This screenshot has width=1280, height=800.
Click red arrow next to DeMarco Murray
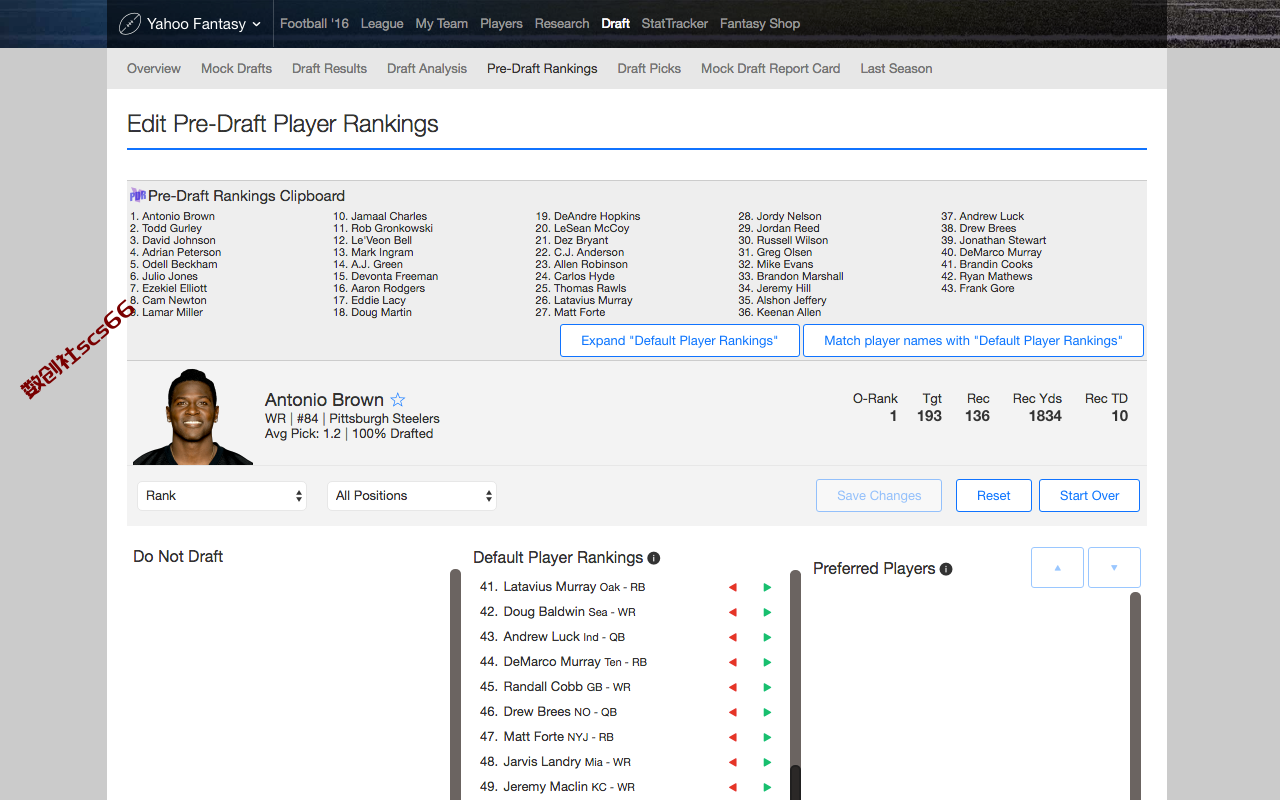732,662
